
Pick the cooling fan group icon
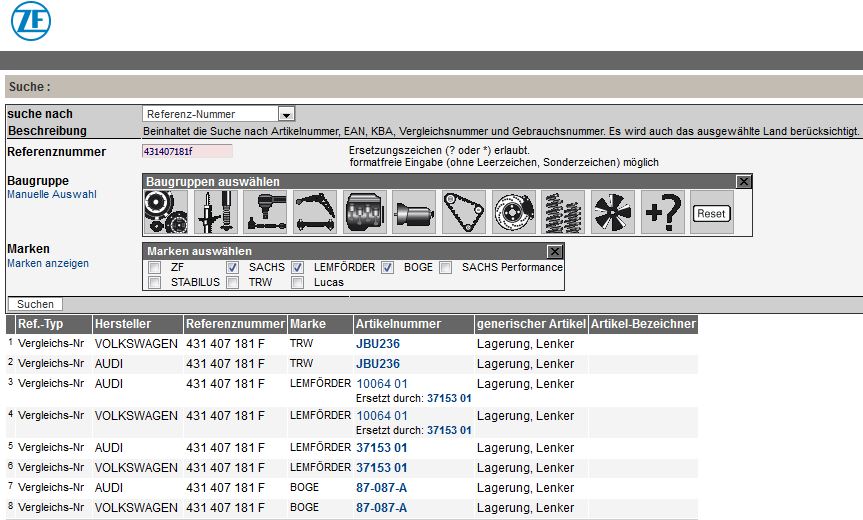[x=613, y=213]
